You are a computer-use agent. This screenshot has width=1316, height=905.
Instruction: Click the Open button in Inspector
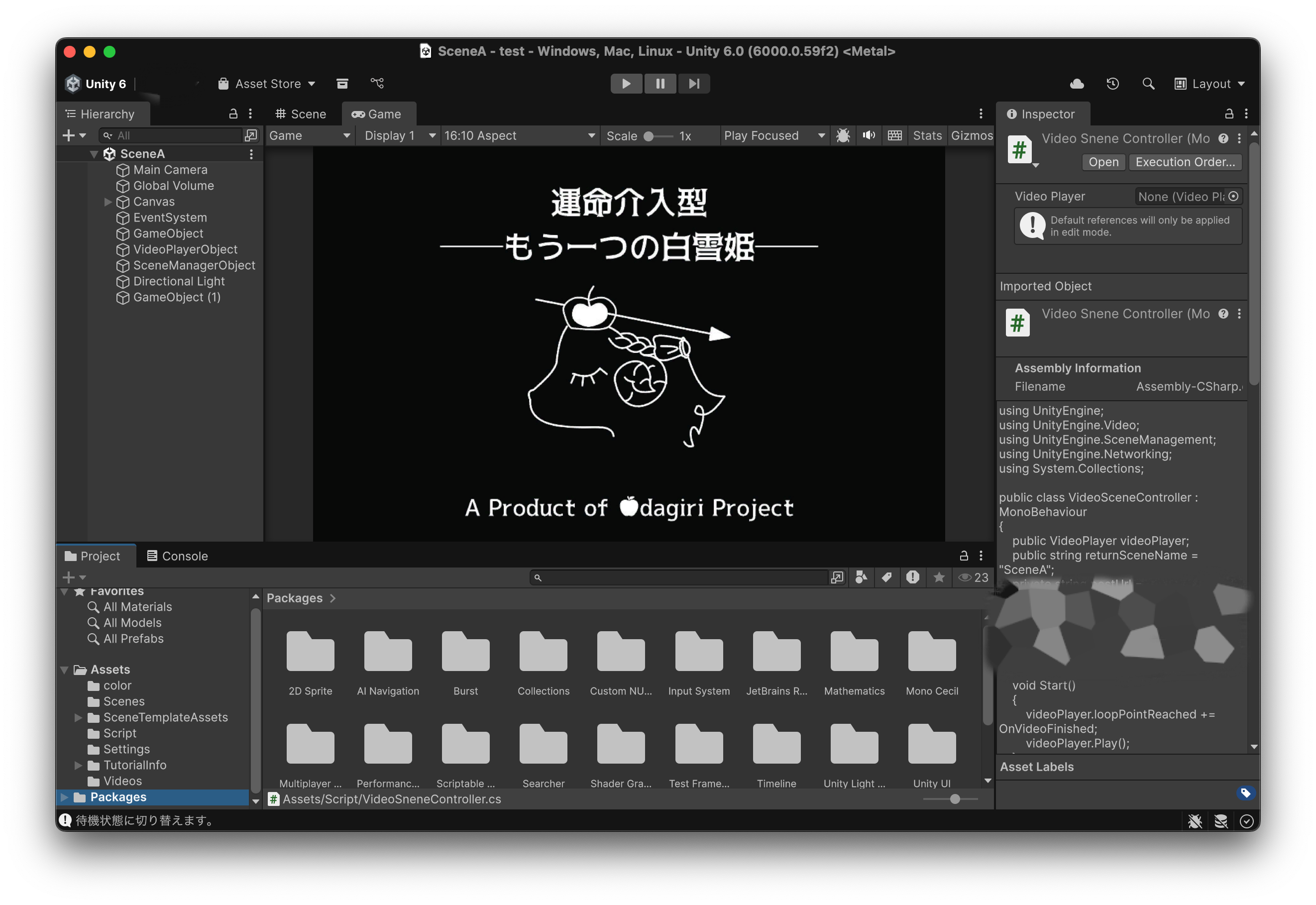tap(1103, 162)
